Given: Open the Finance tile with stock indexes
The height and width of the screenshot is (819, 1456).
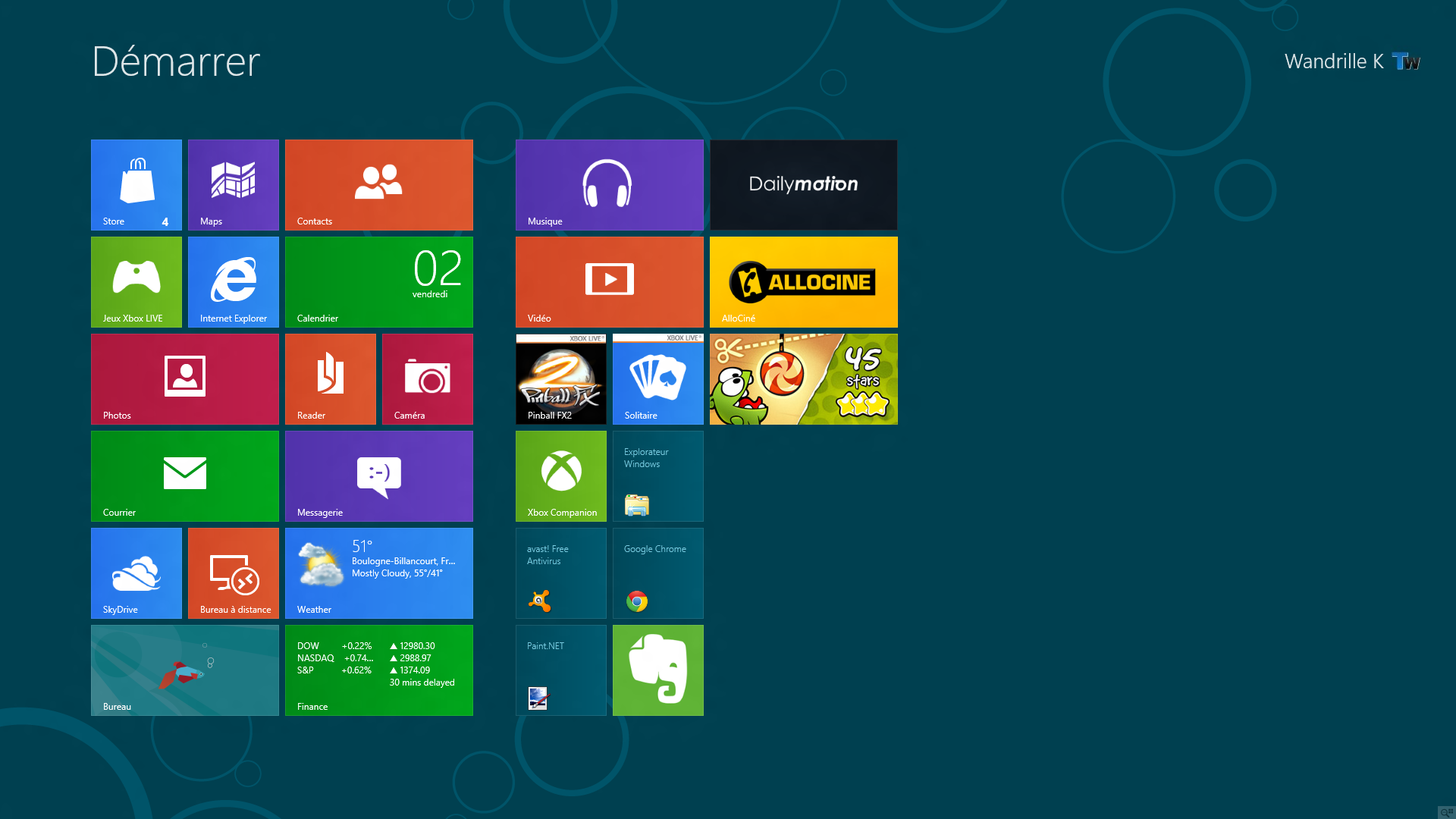Looking at the screenshot, I should pos(379,670).
